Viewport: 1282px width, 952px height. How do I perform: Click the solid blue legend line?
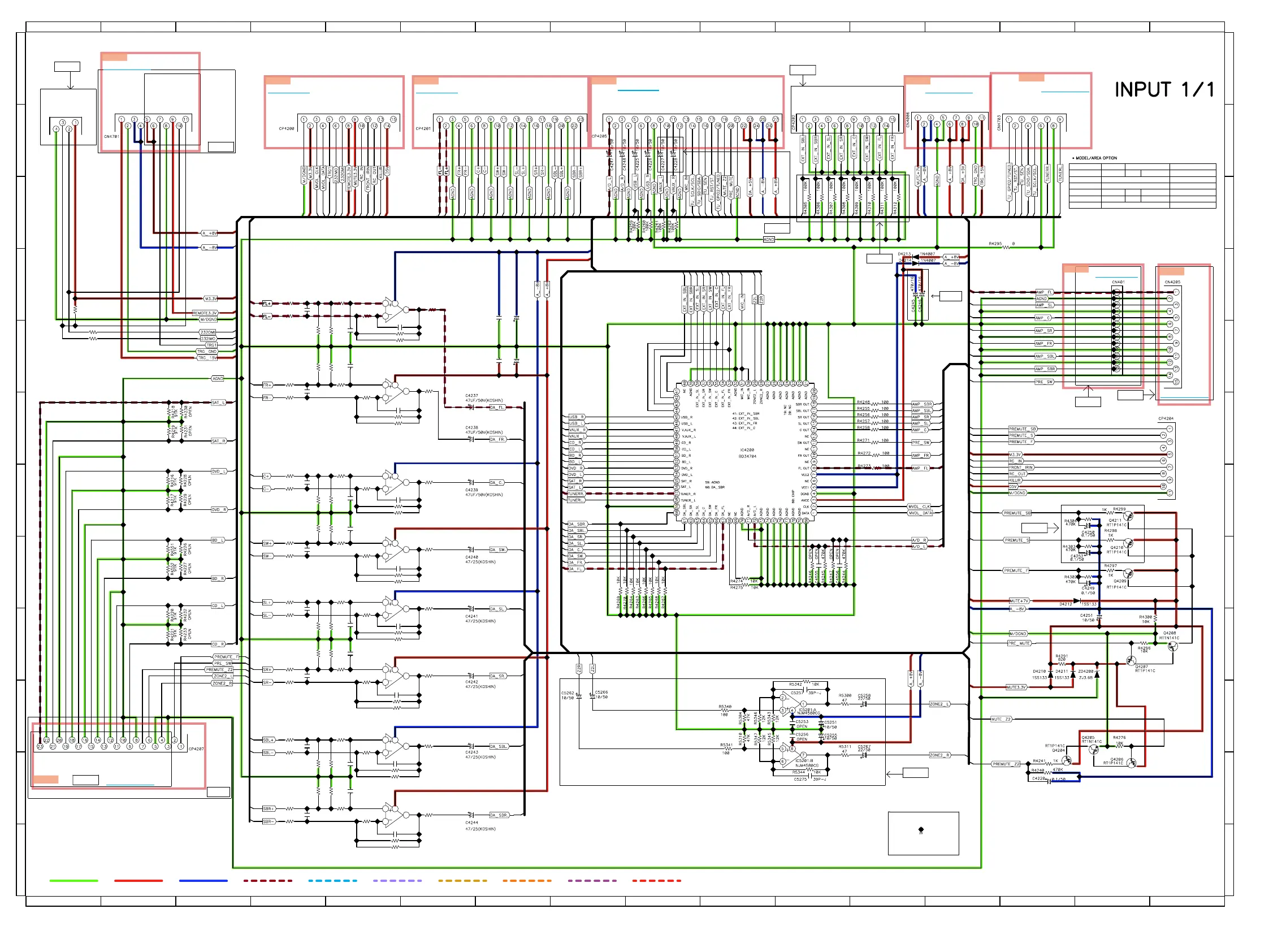(x=203, y=881)
